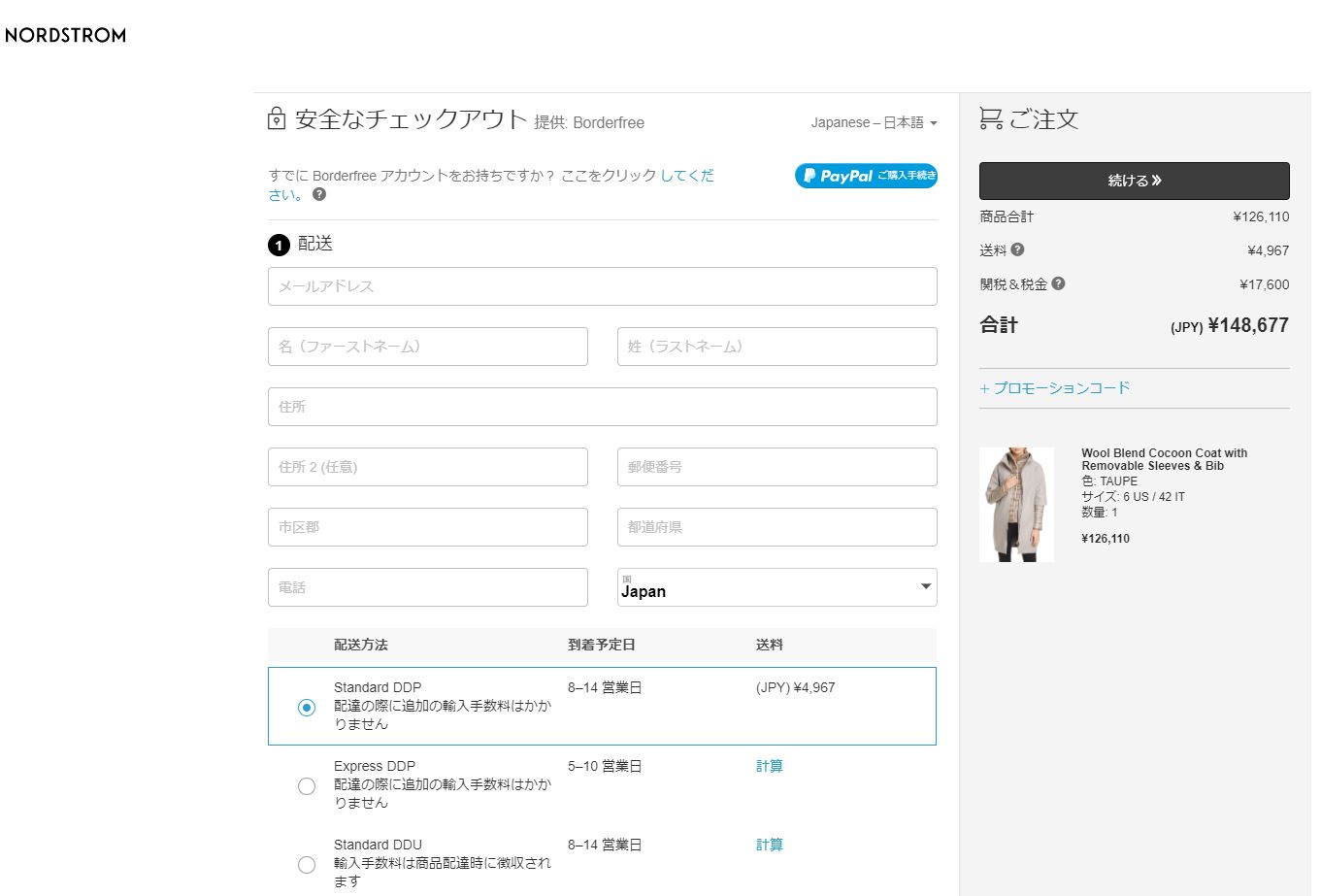Click help icon next to 関税＆税金
This screenshot has height=896, width=1321.
pyautogui.click(x=1058, y=283)
